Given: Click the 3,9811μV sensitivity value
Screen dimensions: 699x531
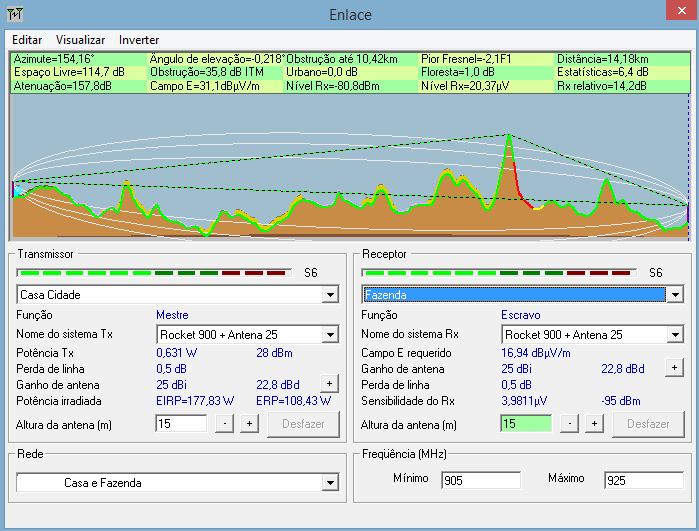Looking at the screenshot, I should pyautogui.click(x=524, y=401).
